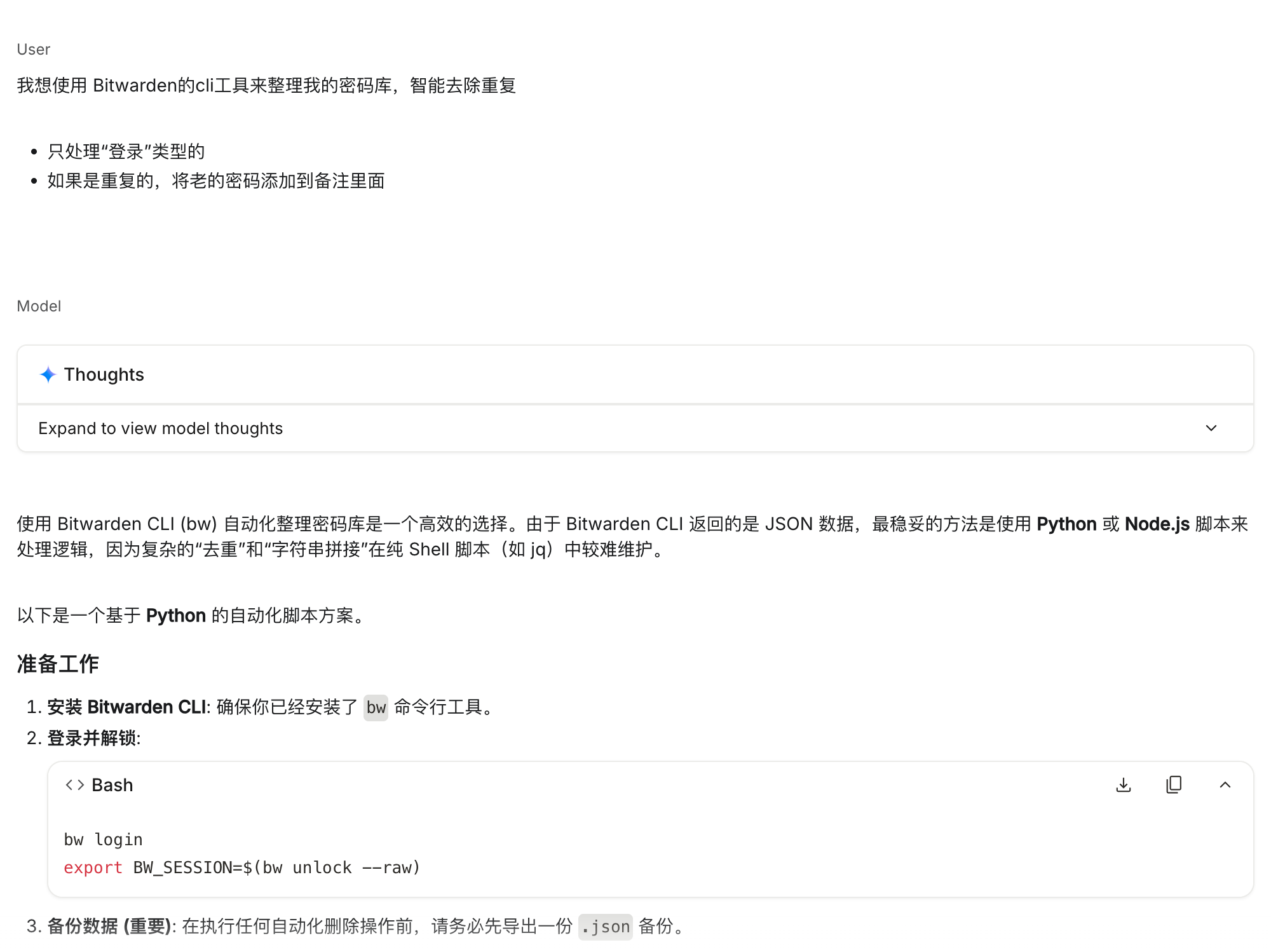Click the 'User' role label
The image size is (1271, 952).
tap(33, 50)
